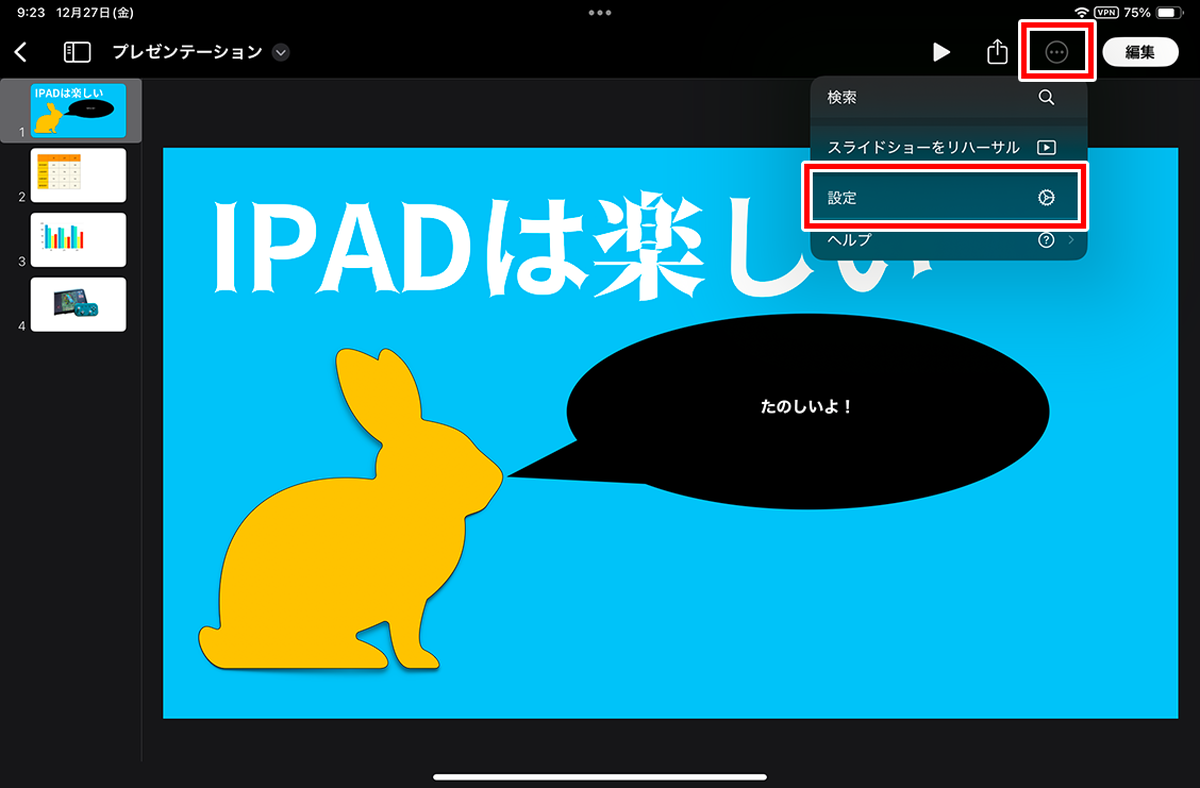Viewport: 1200px width, 788px height.
Task: Tap the battery indicator in status bar
Action: [x=1168, y=12]
